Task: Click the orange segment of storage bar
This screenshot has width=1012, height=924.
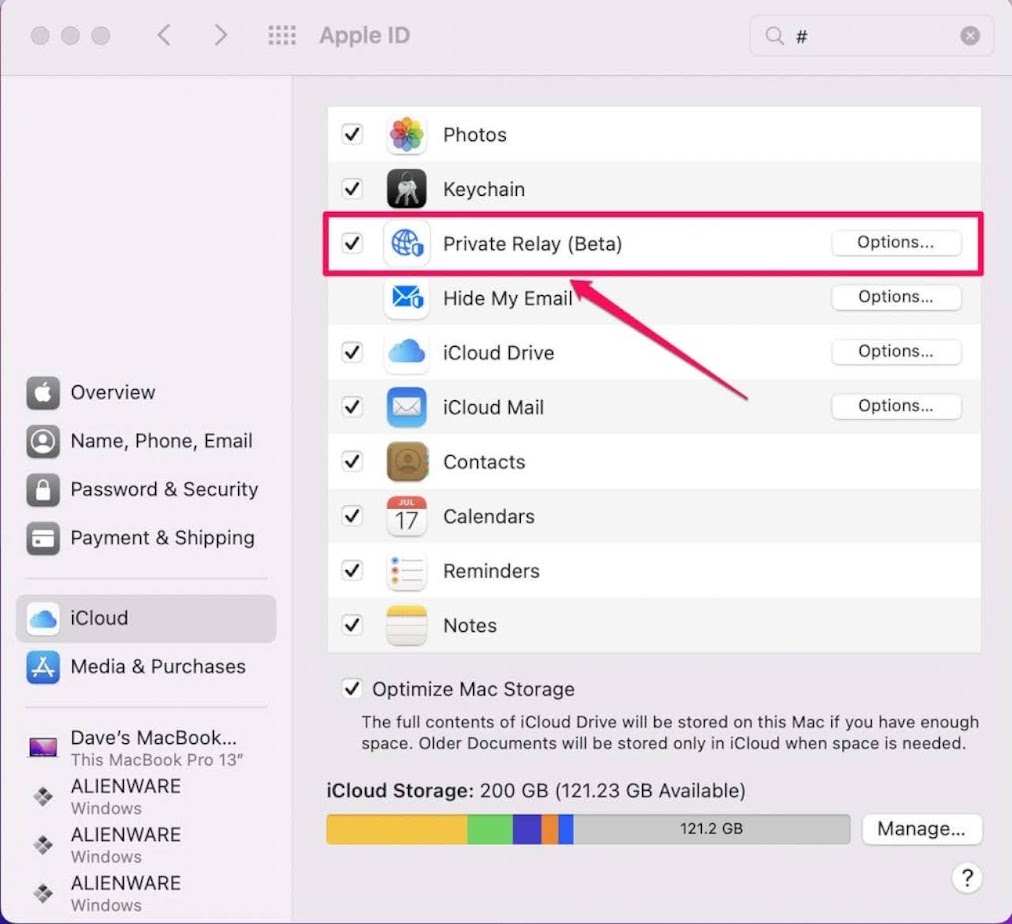Action: (550, 829)
